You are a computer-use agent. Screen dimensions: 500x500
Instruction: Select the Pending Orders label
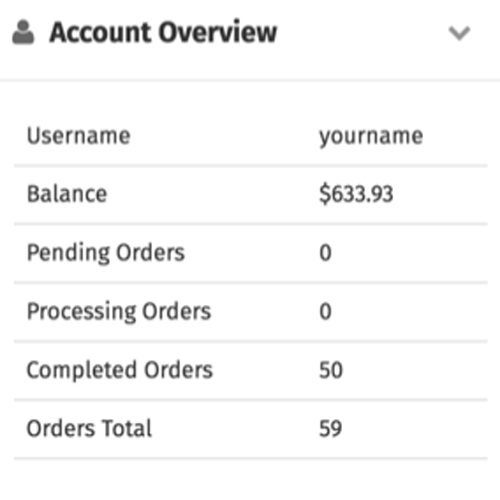pos(106,253)
